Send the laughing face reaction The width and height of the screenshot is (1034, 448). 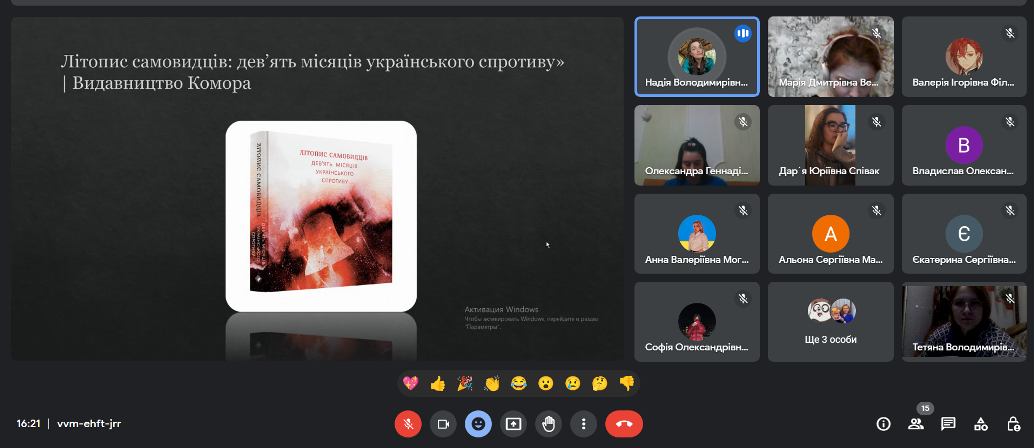pos(518,383)
